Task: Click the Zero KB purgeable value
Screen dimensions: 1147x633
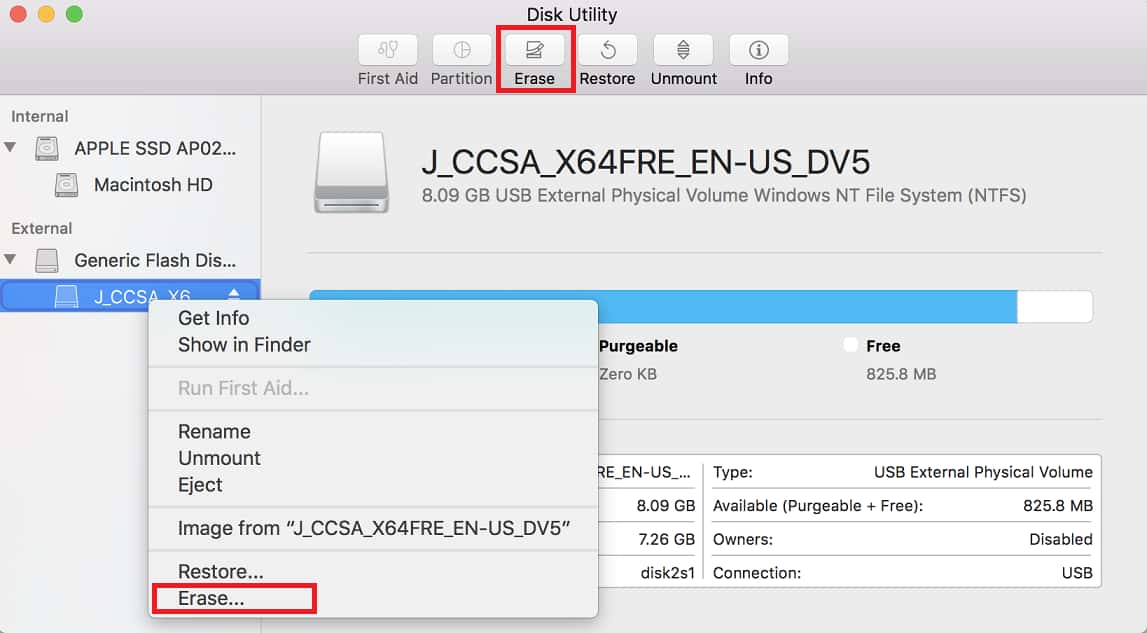Action: pos(628,374)
